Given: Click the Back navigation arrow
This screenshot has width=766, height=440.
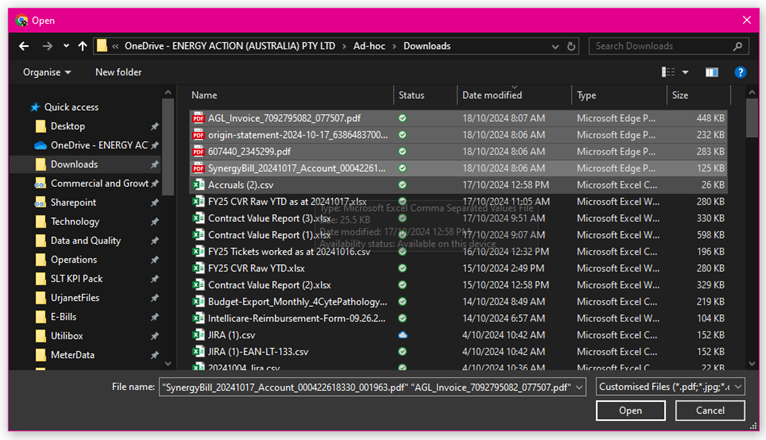Looking at the screenshot, I should (25, 46).
